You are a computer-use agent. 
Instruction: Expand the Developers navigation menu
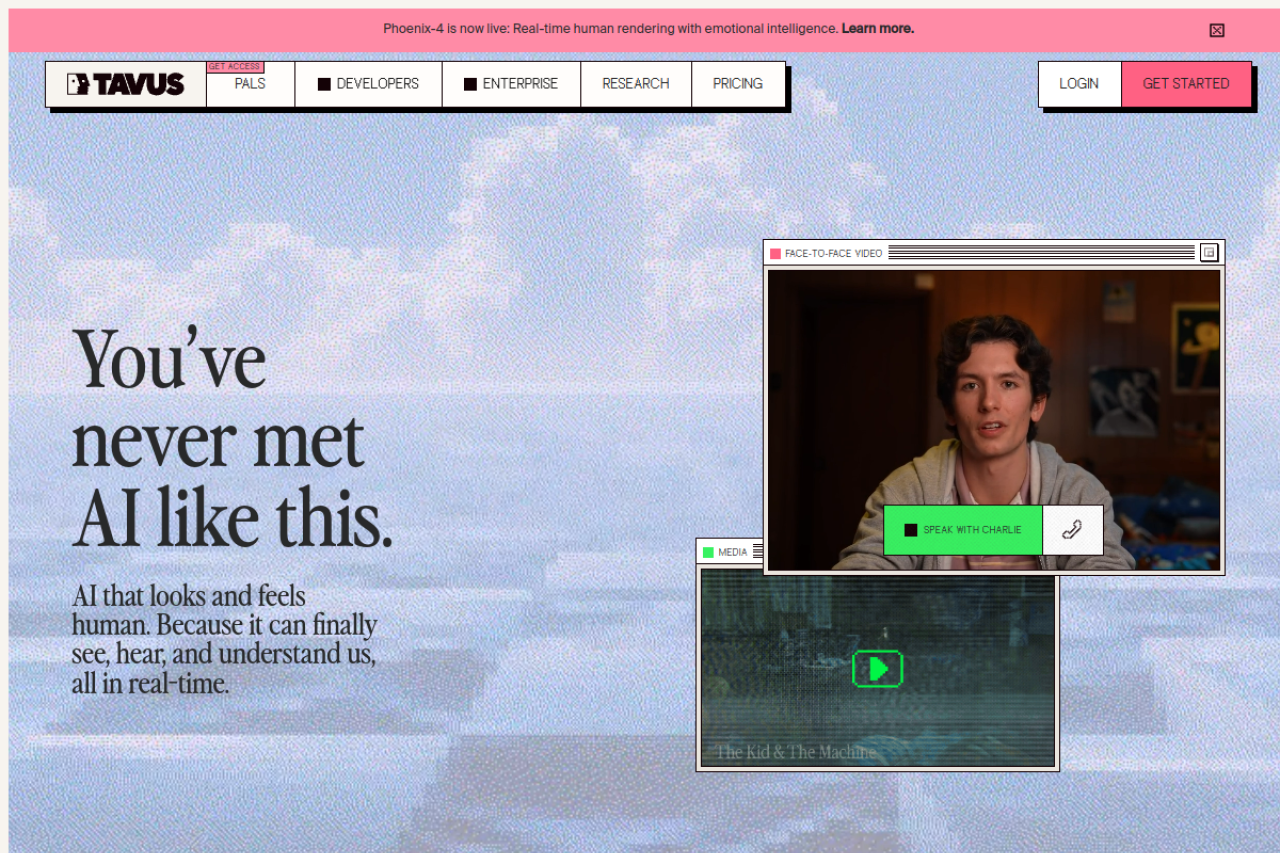(368, 84)
